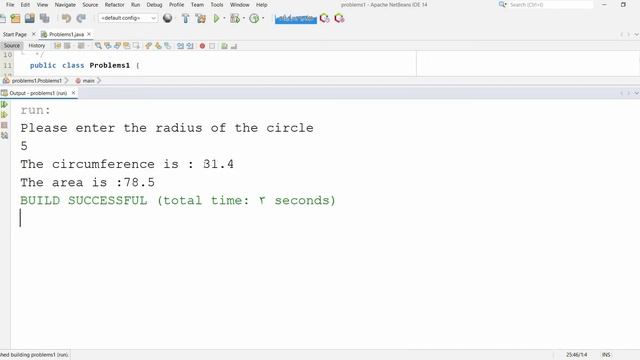
Task: Toggle the Rectangular Selection icon
Action: click(136, 46)
